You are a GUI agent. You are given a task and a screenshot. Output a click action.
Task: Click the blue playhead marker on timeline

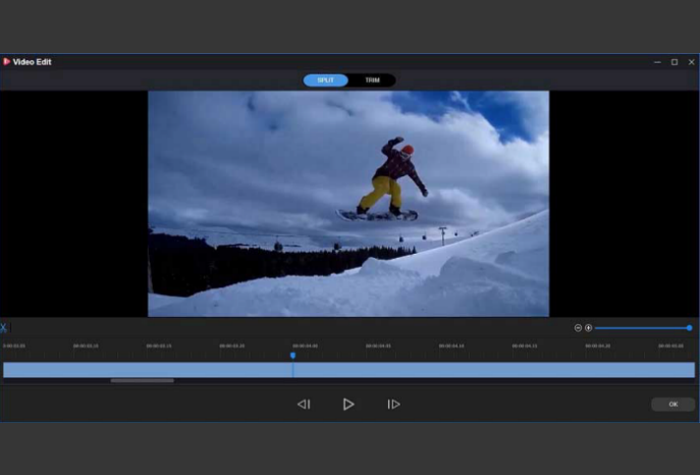(x=293, y=355)
